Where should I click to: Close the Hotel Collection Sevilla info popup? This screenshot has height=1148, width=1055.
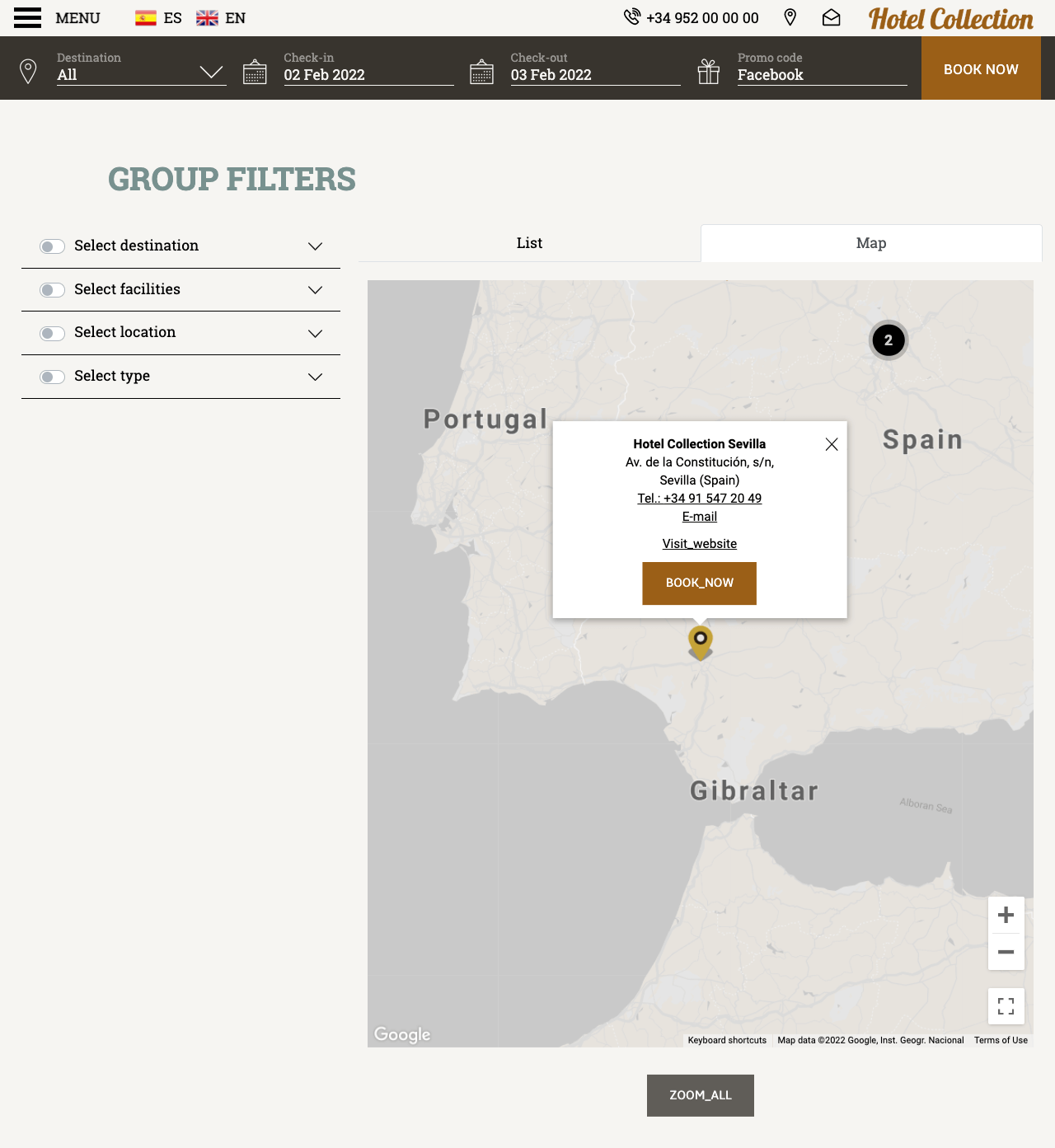tap(832, 444)
